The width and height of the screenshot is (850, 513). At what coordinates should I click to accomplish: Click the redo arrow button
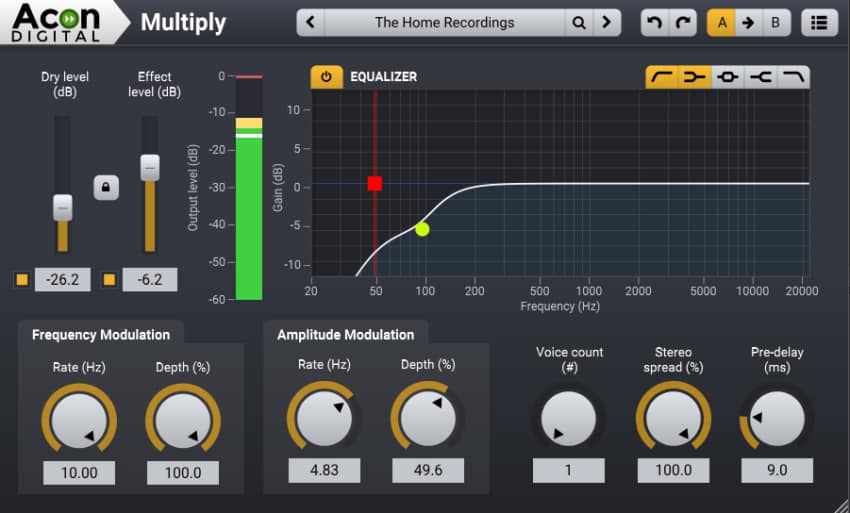[x=682, y=22]
